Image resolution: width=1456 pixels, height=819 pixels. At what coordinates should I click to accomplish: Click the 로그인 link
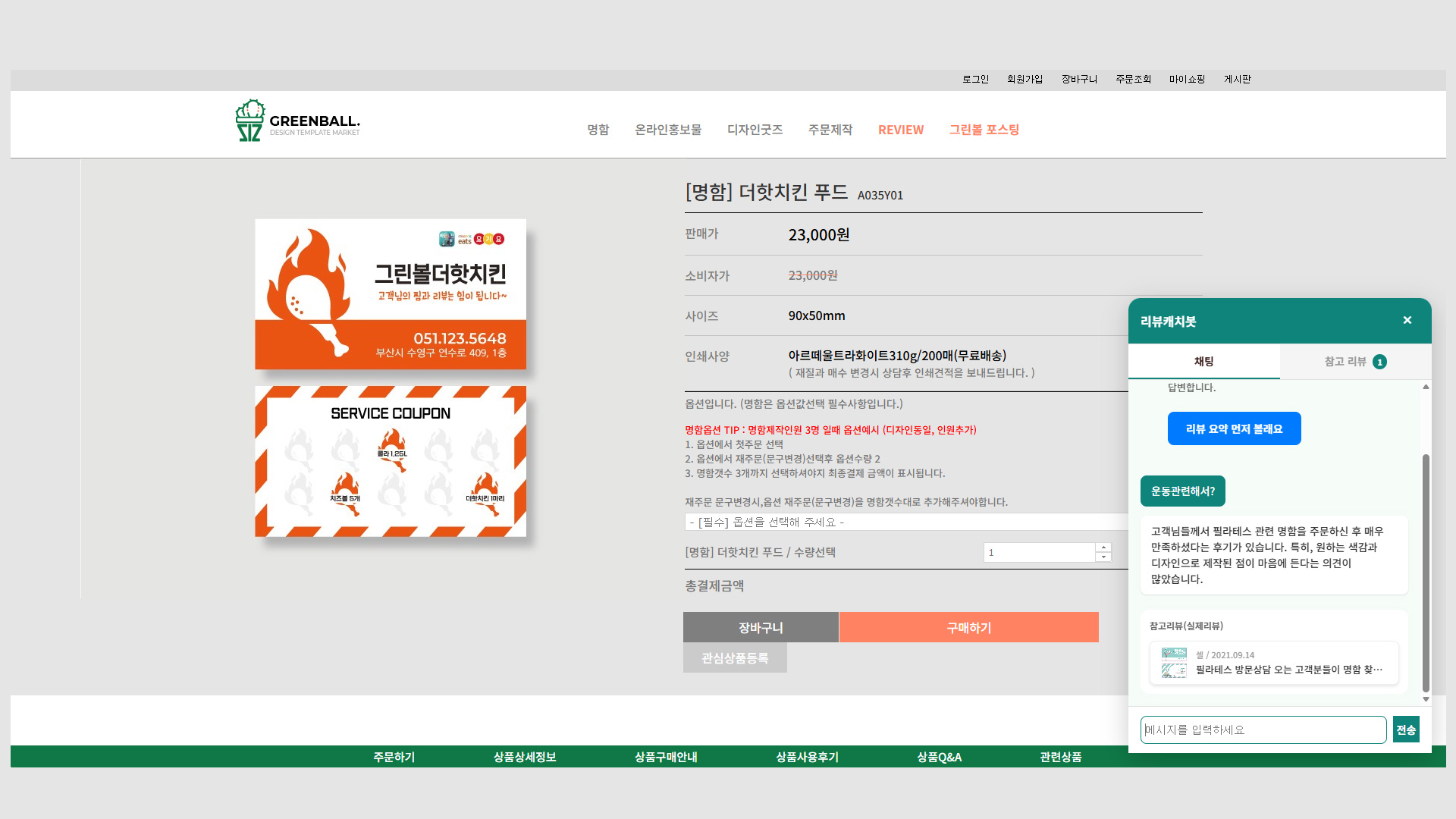[x=975, y=79]
